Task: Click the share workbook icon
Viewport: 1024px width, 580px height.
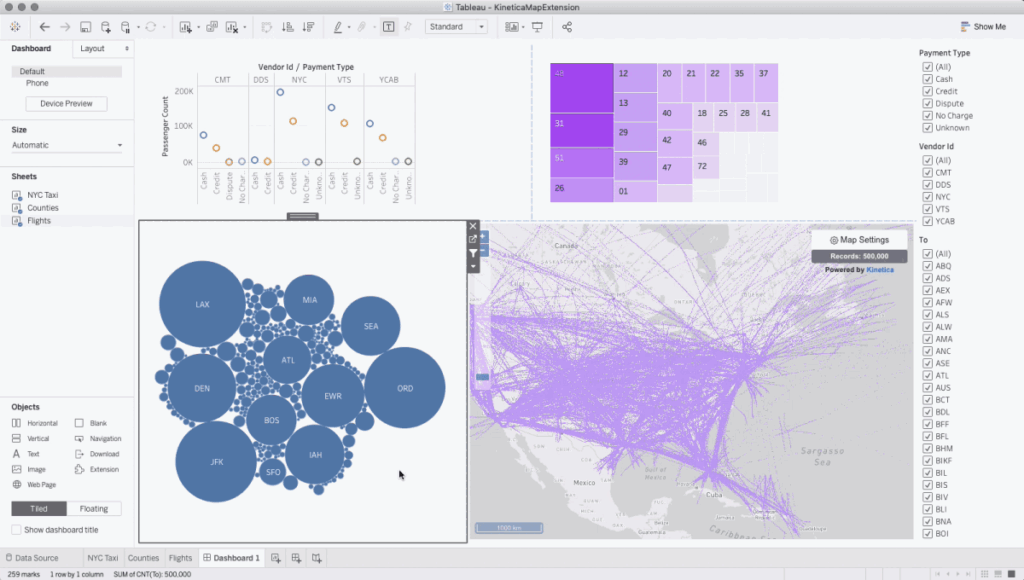Action: (x=567, y=27)
